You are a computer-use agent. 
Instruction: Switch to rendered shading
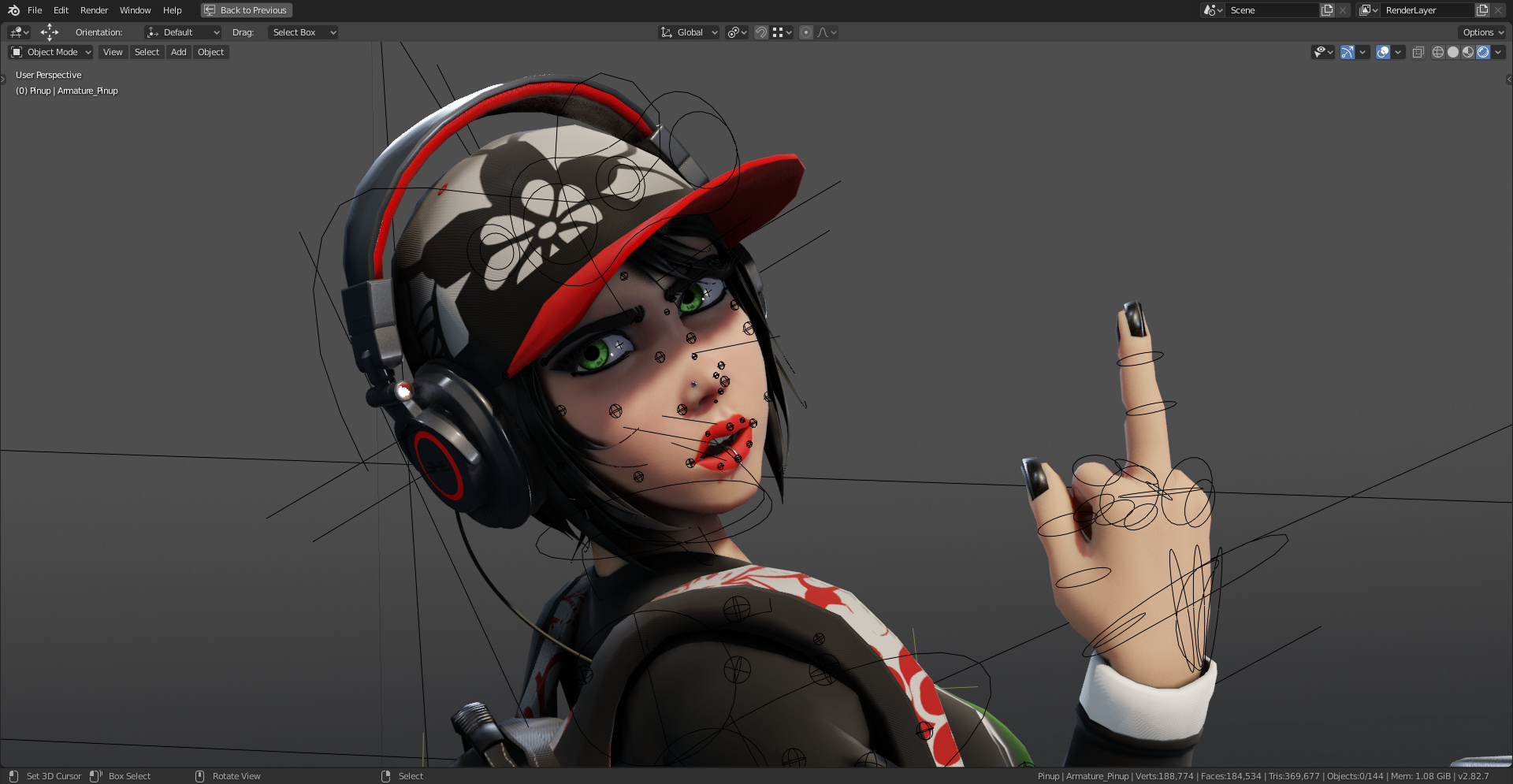(1483, 52)
